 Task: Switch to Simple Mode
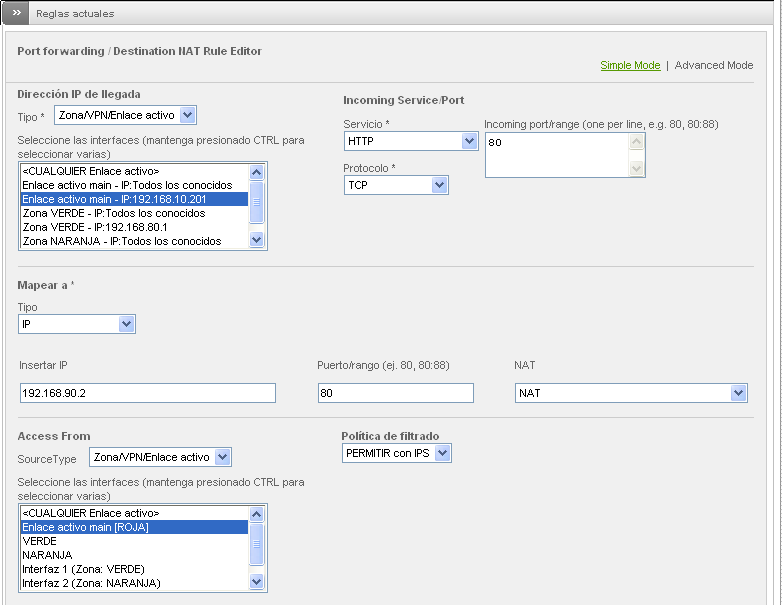tap(630, 65)
